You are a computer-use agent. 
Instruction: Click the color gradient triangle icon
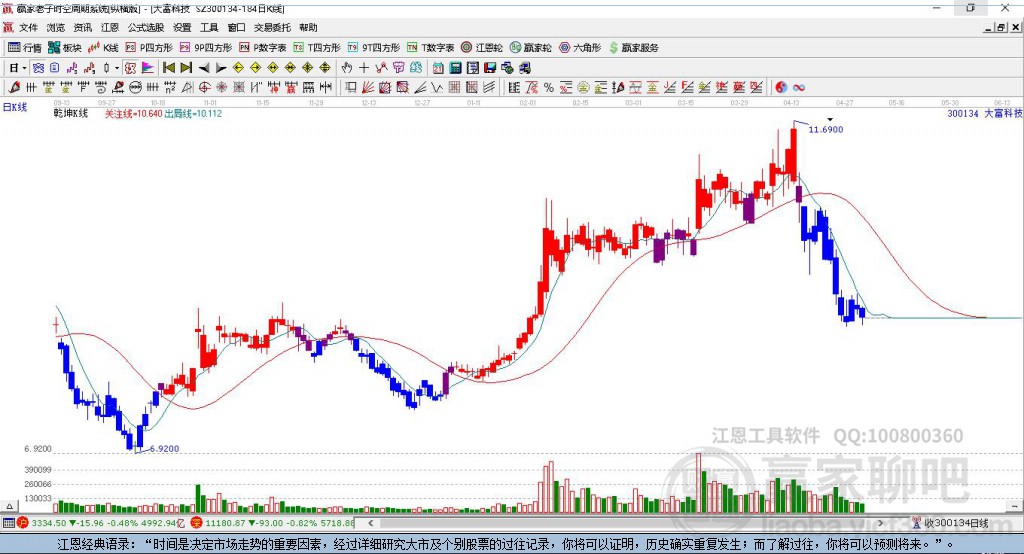(x=148, y=68)
